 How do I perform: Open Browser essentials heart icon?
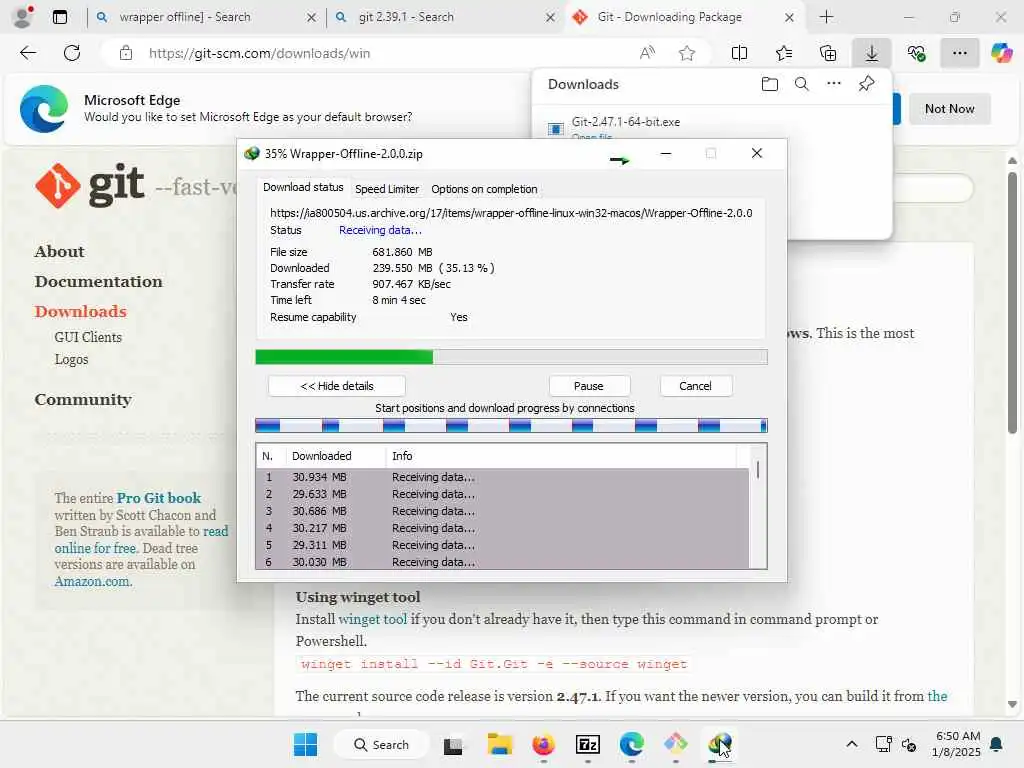pos(916,53)
